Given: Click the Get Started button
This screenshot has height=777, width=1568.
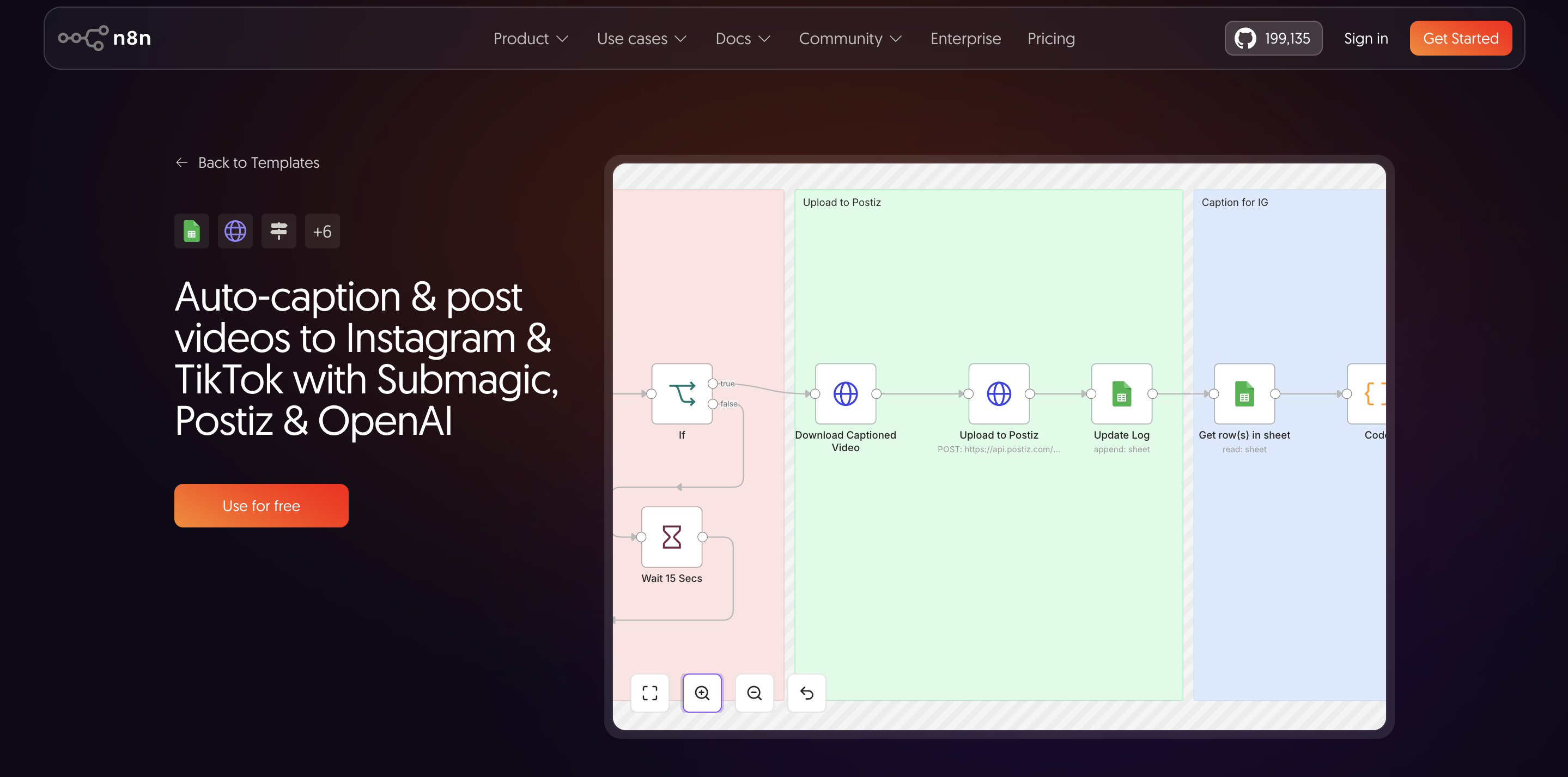Looking at the screenshot, I should pos(1461,38).
